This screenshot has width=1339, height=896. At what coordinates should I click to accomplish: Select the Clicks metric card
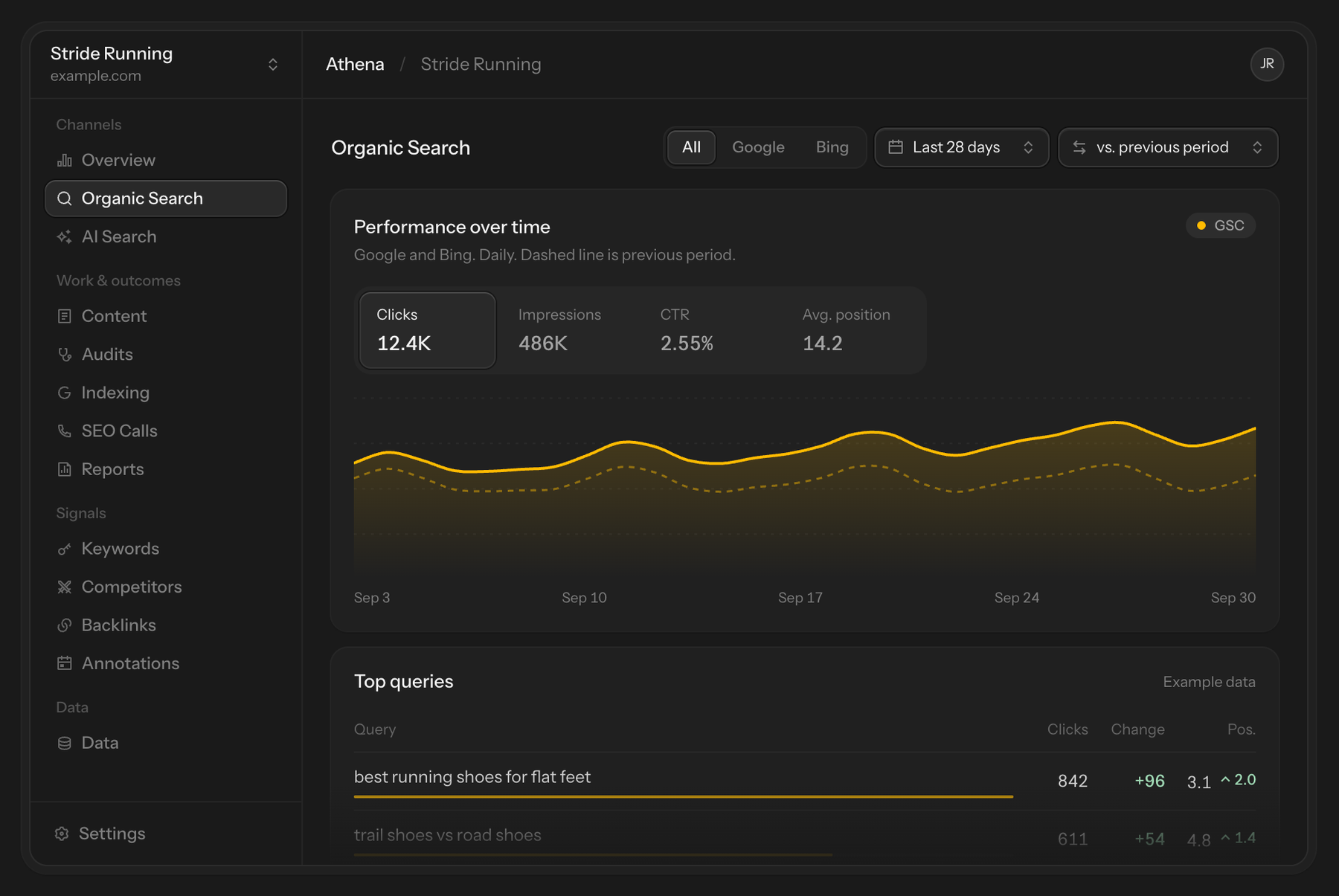(428, 330)
